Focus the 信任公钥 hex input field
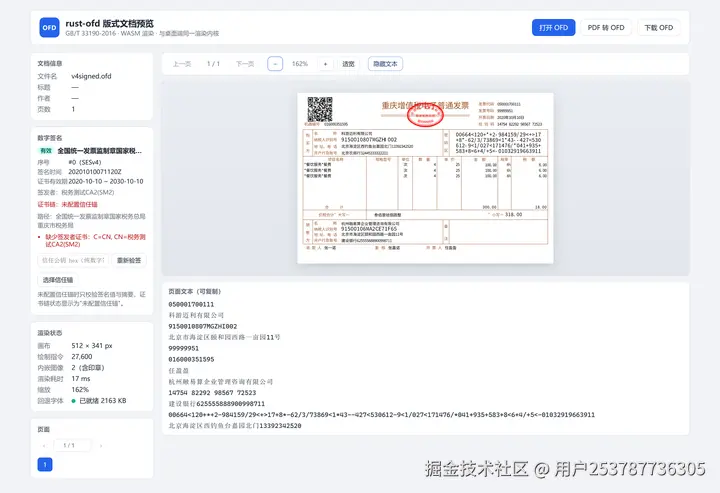Screen dimensions: 720x493 73,260
